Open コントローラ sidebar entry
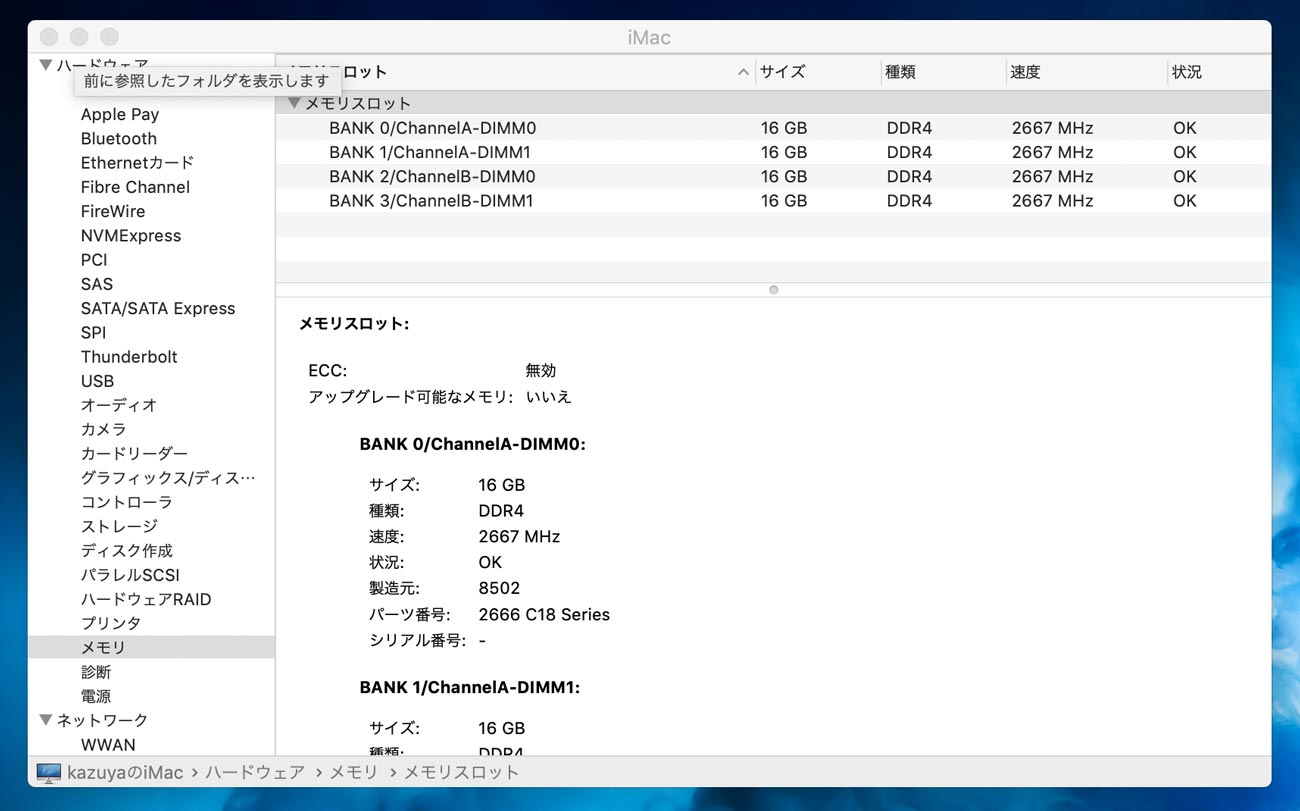Image resolution: width=1300 pixels, height=811 pixels. (x=127, y=502)
